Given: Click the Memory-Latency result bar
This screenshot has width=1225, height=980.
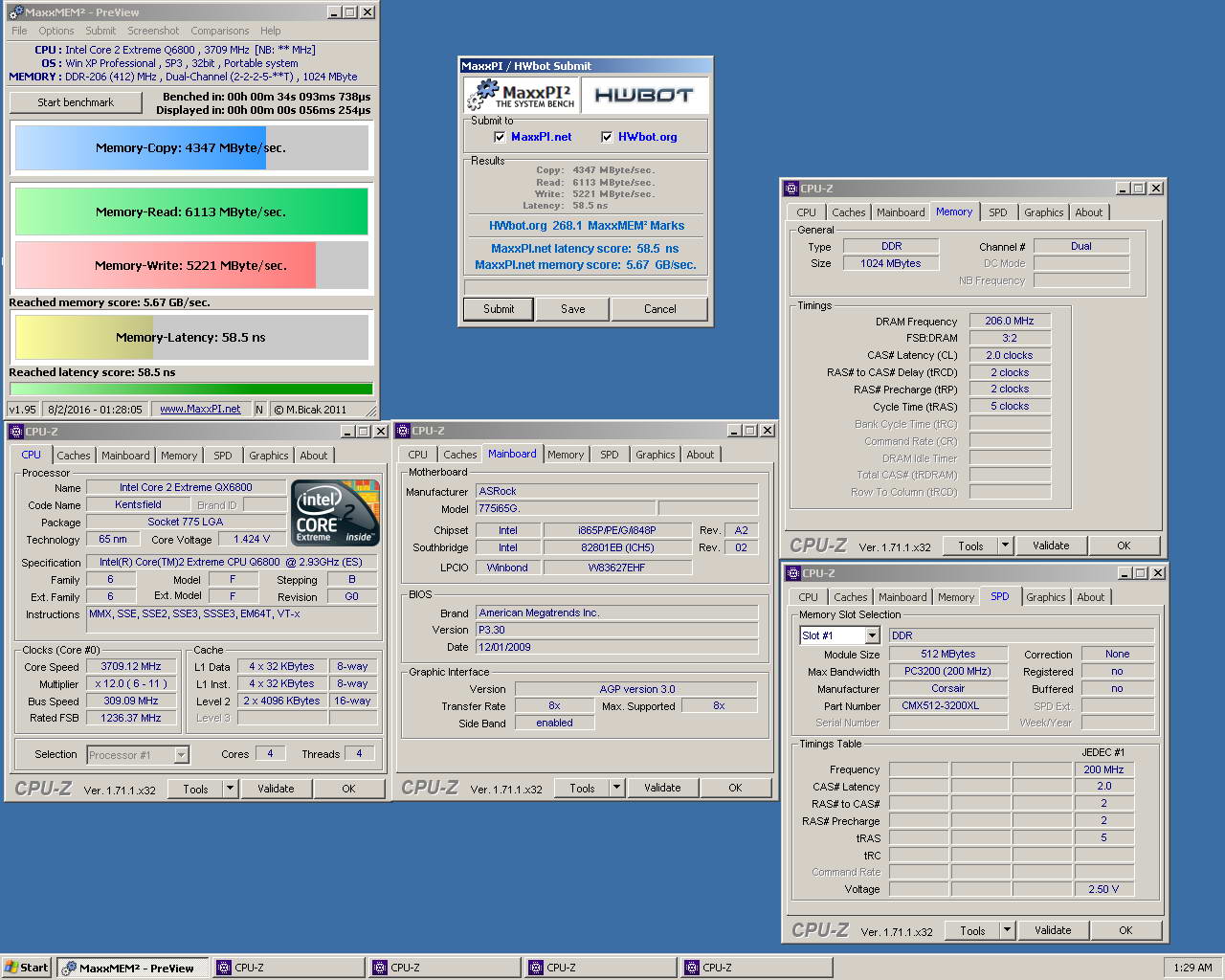Looking at the screenshot, I should coord(191,337).
